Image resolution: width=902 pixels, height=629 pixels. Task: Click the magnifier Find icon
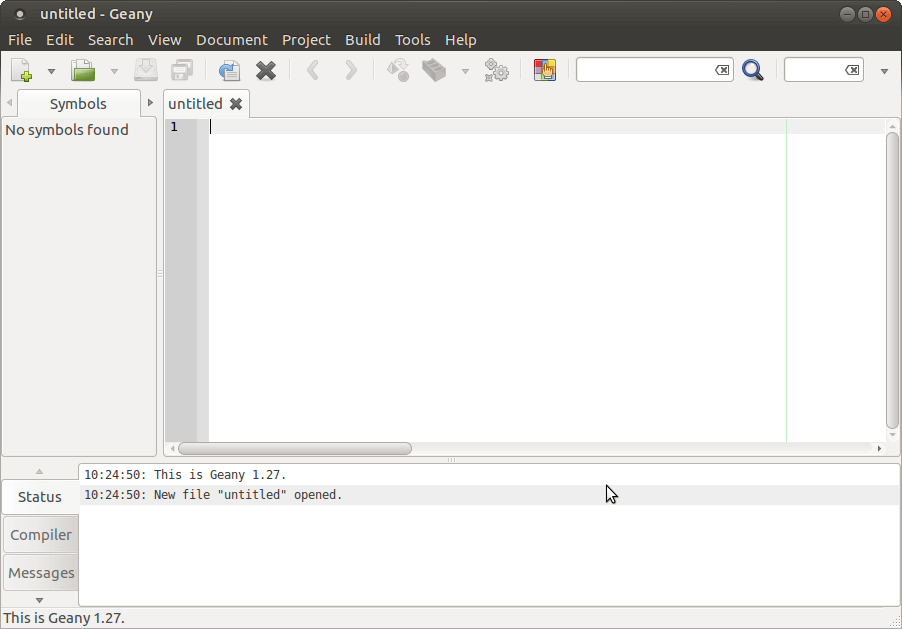tap(753, 71)
